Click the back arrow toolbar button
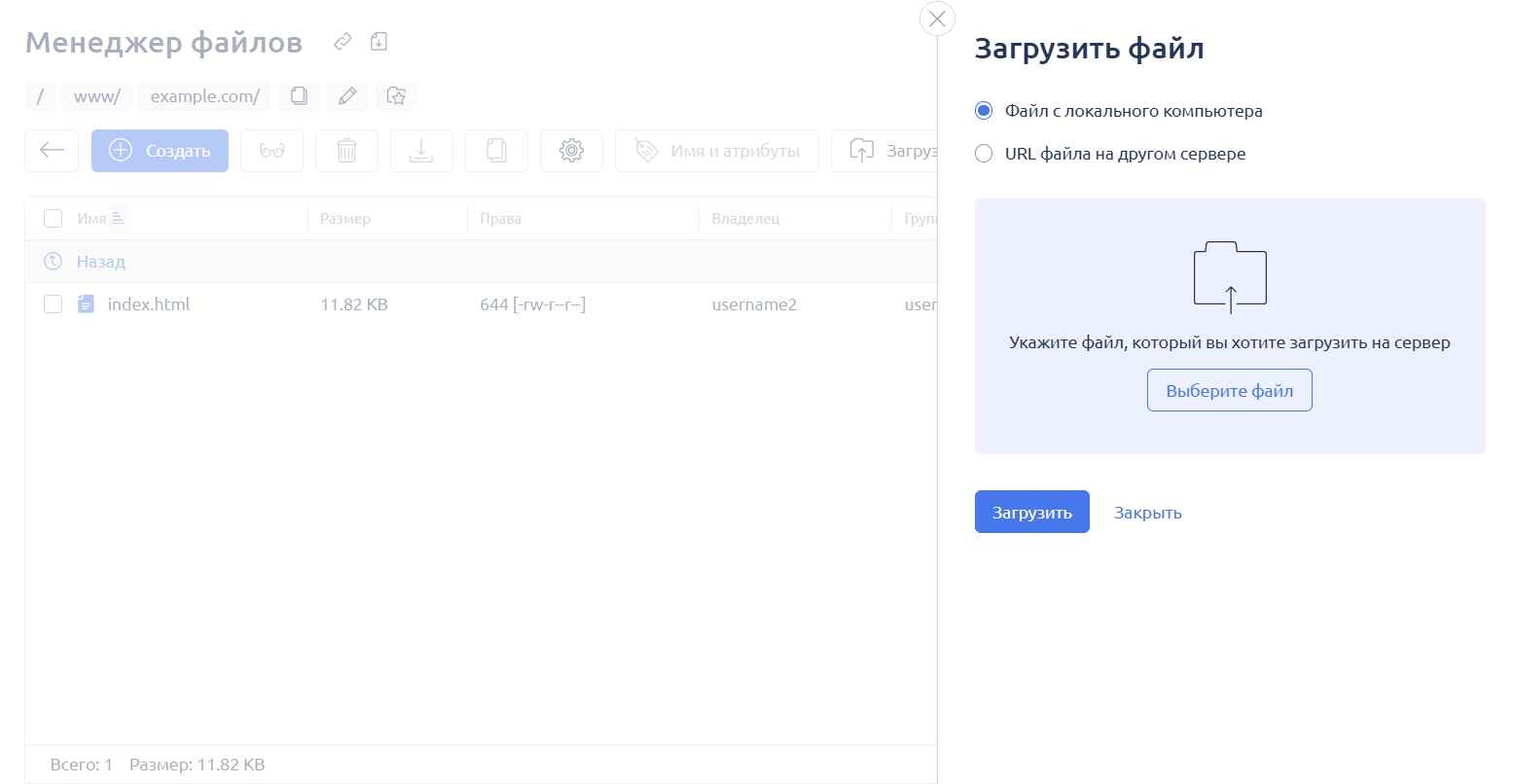 click(x=52, y=151)
